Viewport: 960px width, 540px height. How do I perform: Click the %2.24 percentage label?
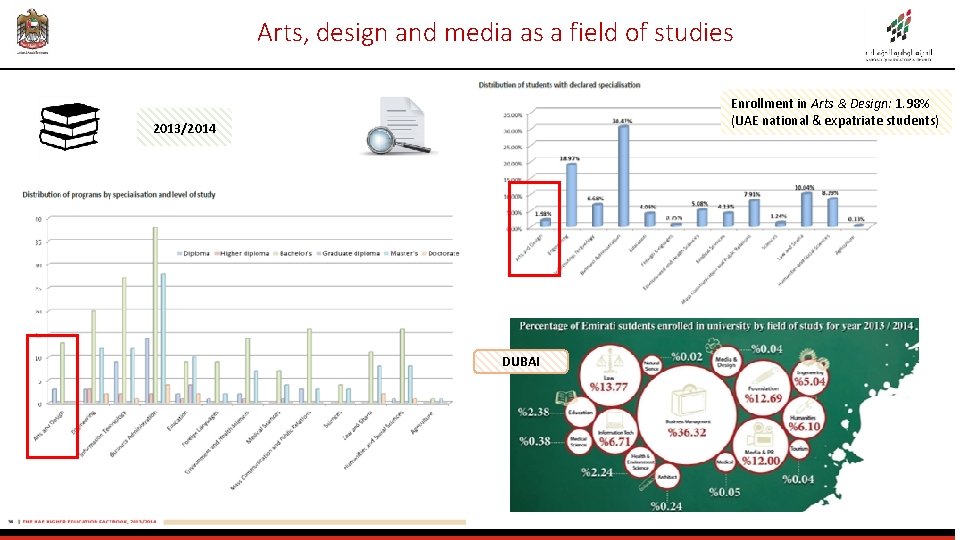click(x=597, y=472)
